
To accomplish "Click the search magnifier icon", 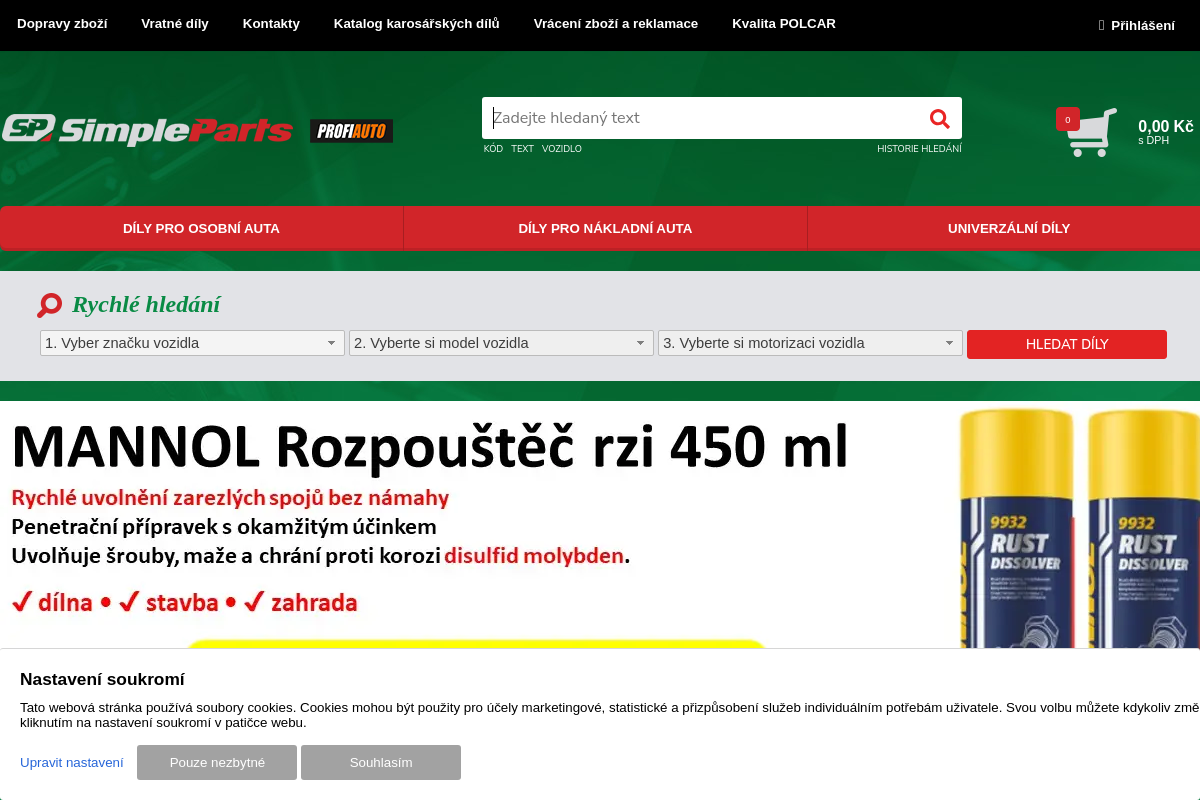I will tap(939, 118).
